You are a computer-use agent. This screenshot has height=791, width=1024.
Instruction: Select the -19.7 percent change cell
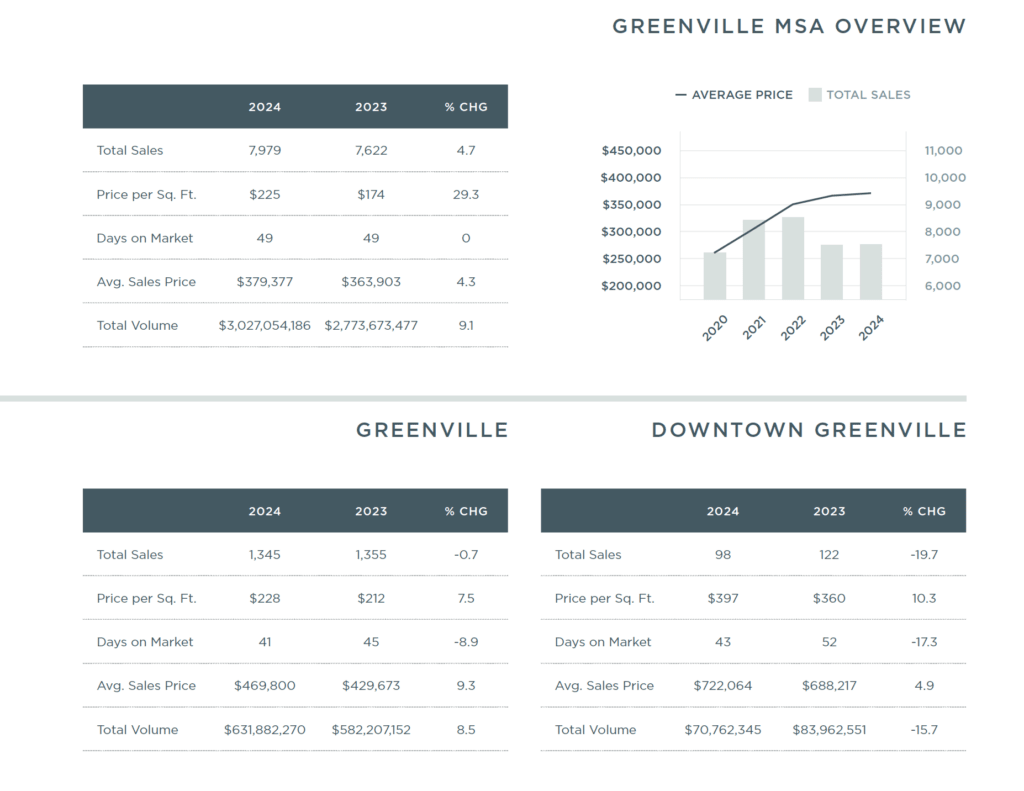(924, 555)
